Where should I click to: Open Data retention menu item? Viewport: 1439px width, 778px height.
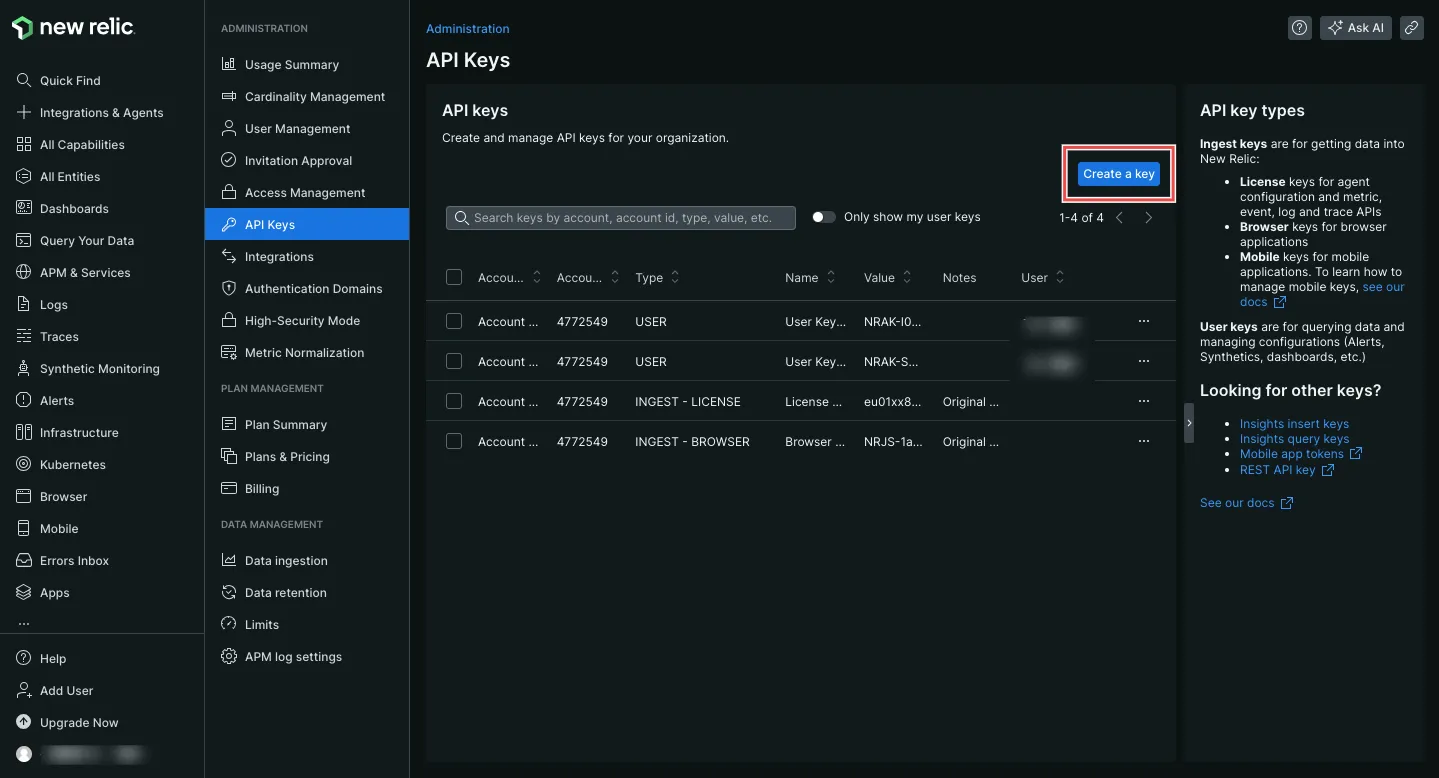[307, 593]
